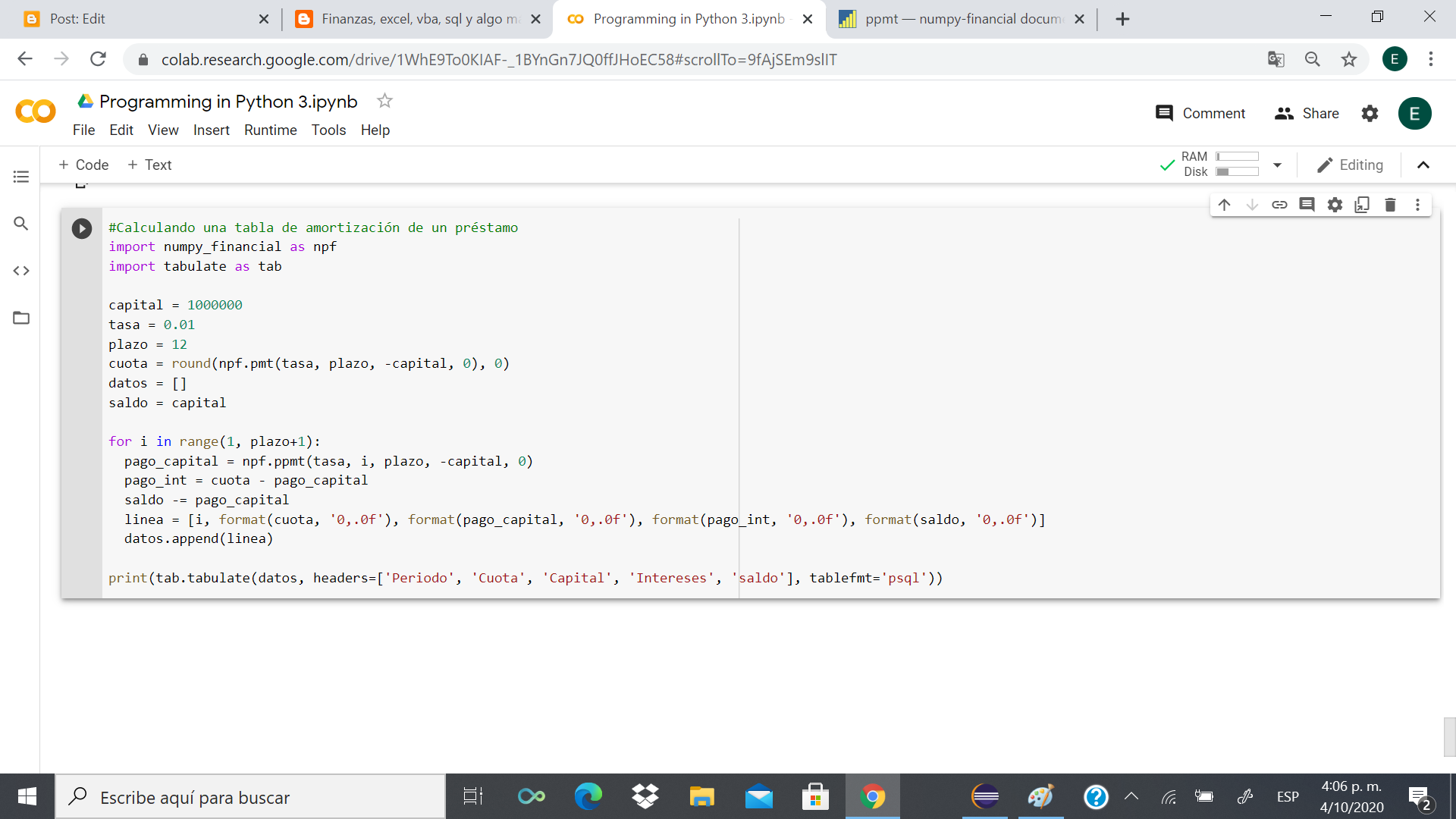Click the + Code button

[x=83, y=165]
